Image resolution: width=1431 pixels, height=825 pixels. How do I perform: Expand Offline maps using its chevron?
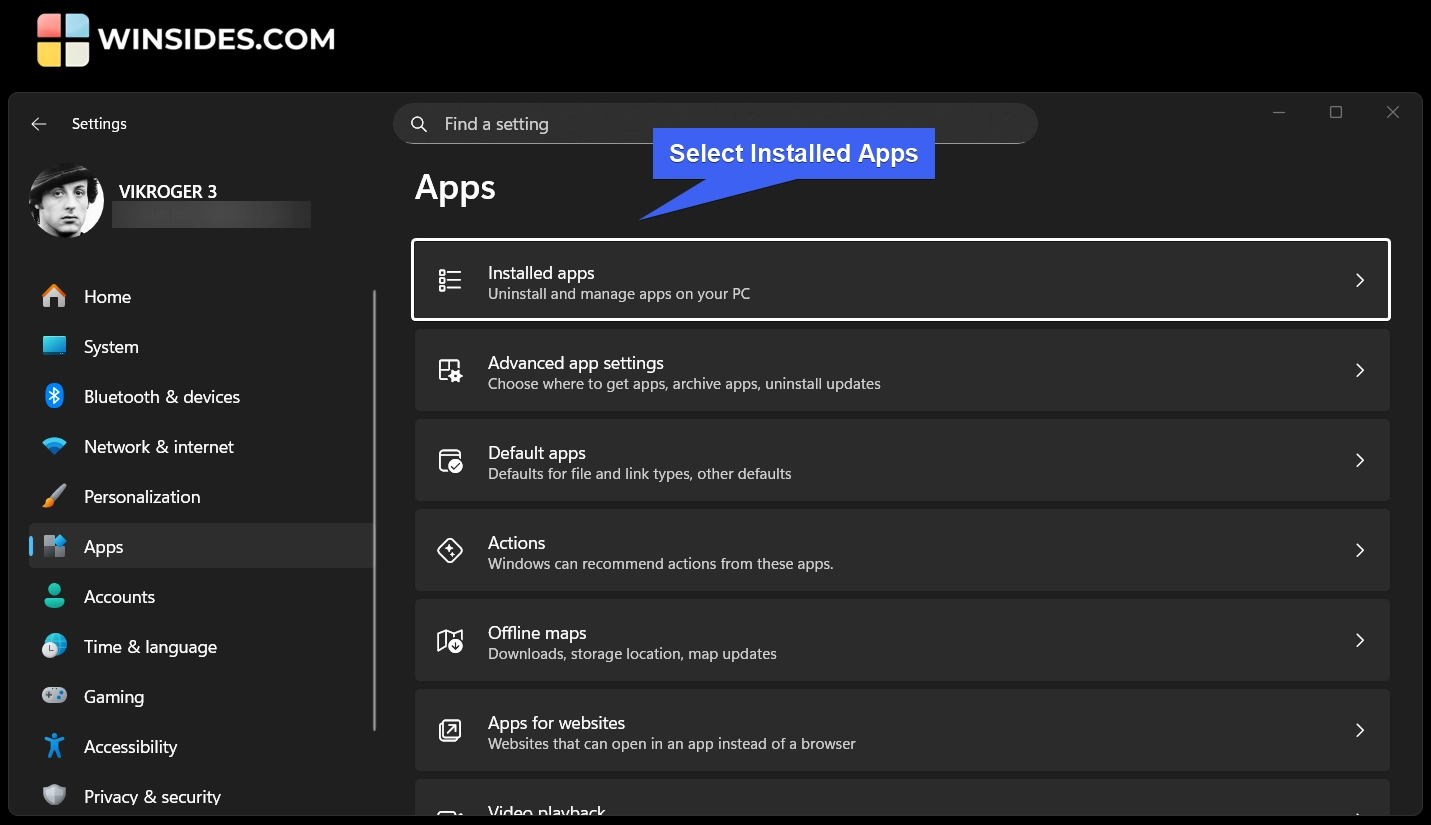1359,640
